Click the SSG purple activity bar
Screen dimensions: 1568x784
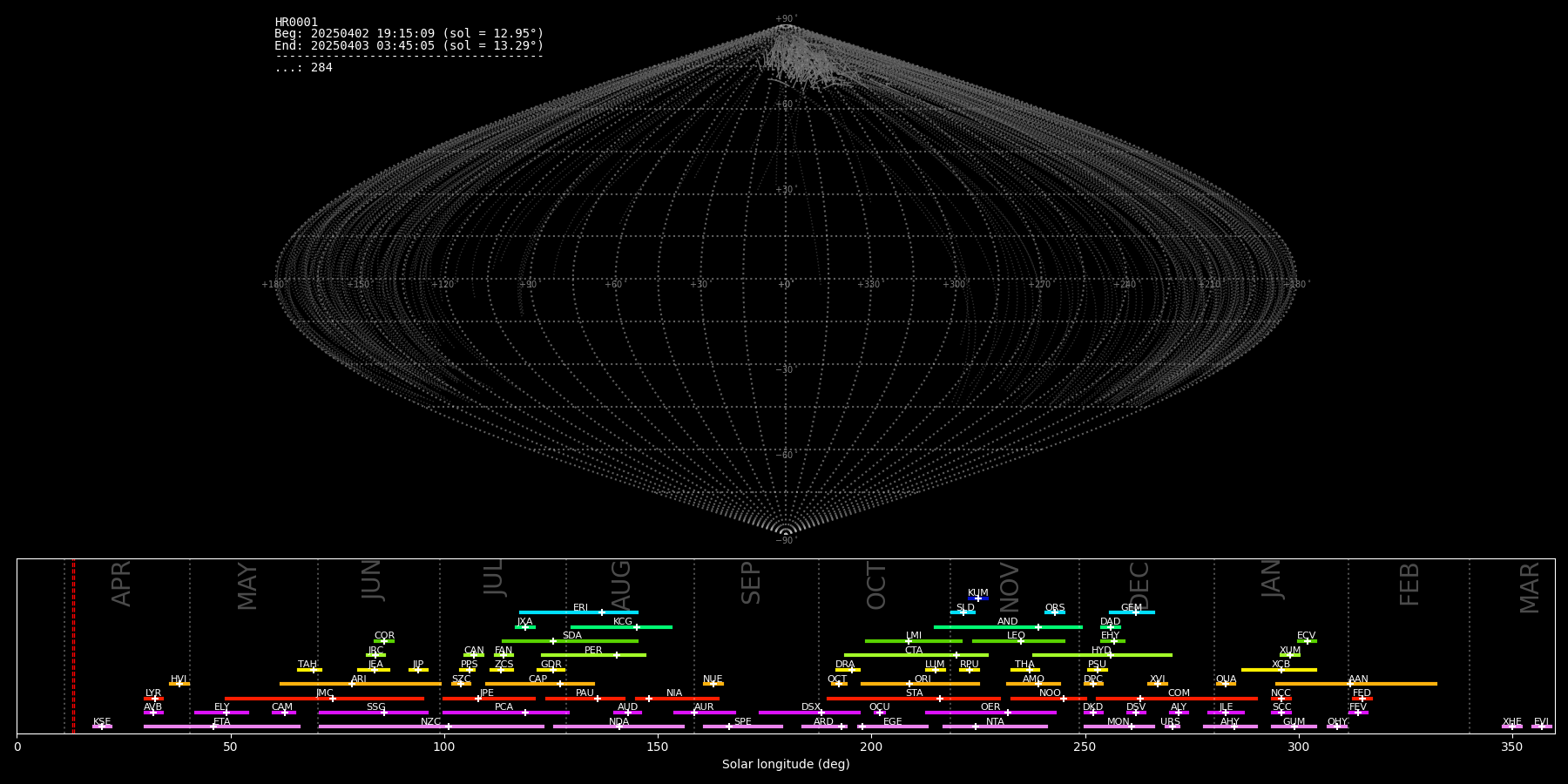[374, 713]
